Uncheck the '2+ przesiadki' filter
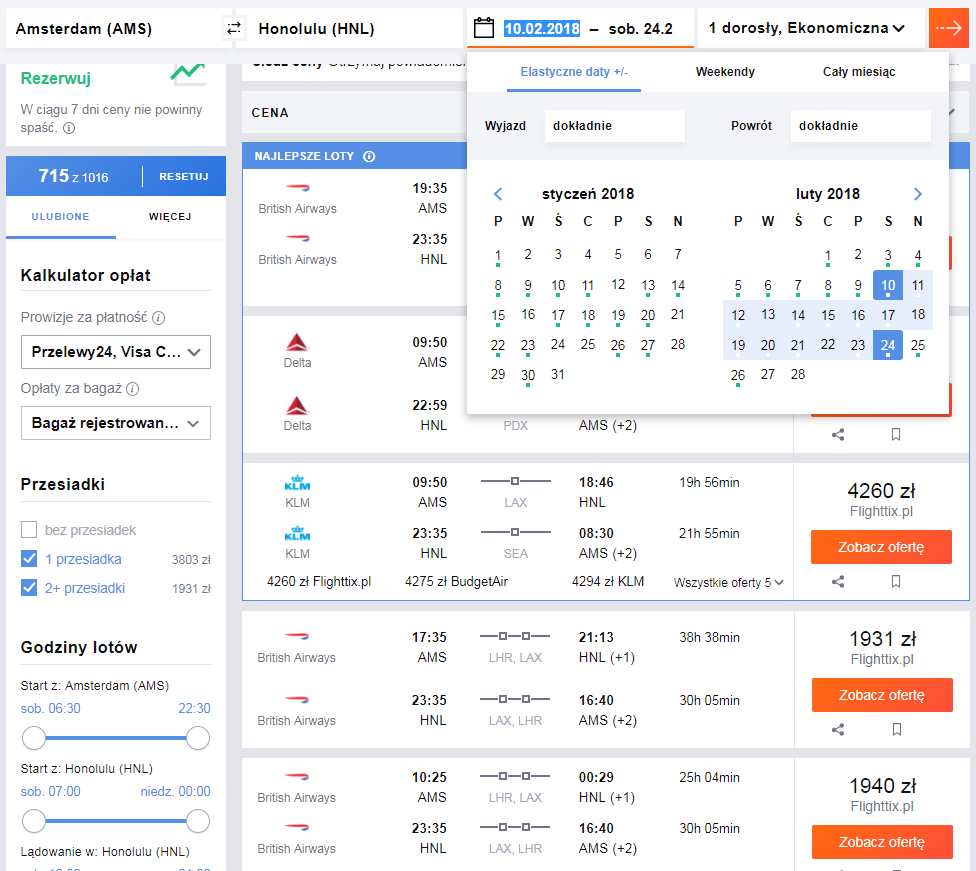The image size is (976, 871). pyautogui.click(x=29, y=588)
